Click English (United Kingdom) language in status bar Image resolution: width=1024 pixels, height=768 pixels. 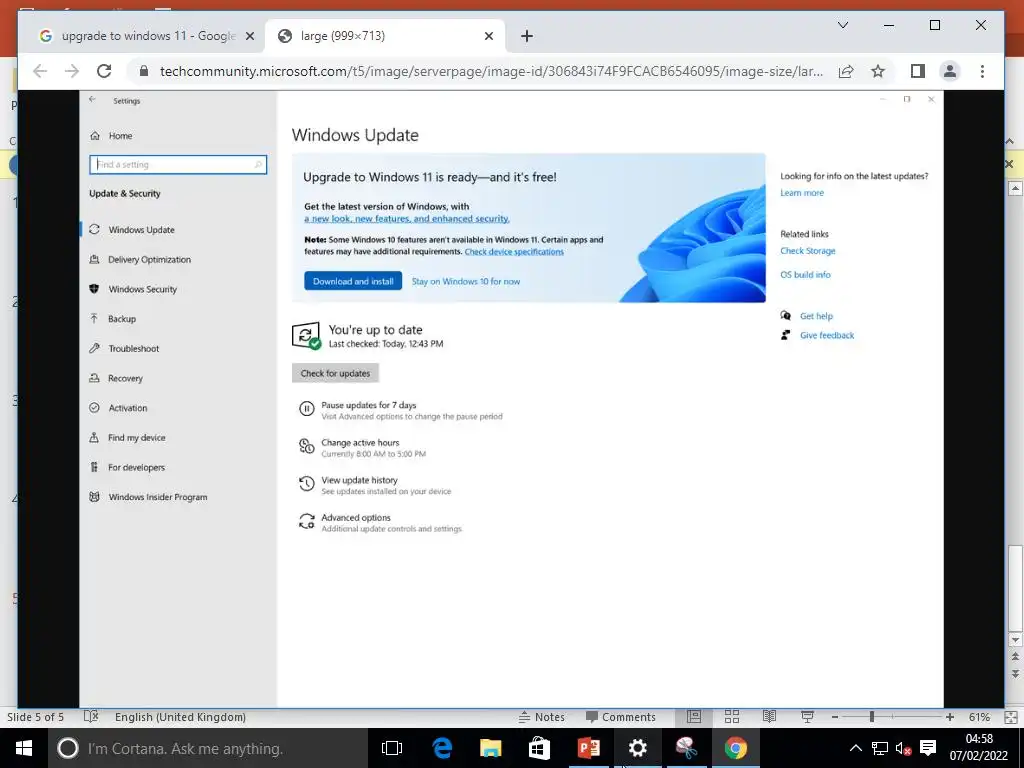tap(180, 717)
